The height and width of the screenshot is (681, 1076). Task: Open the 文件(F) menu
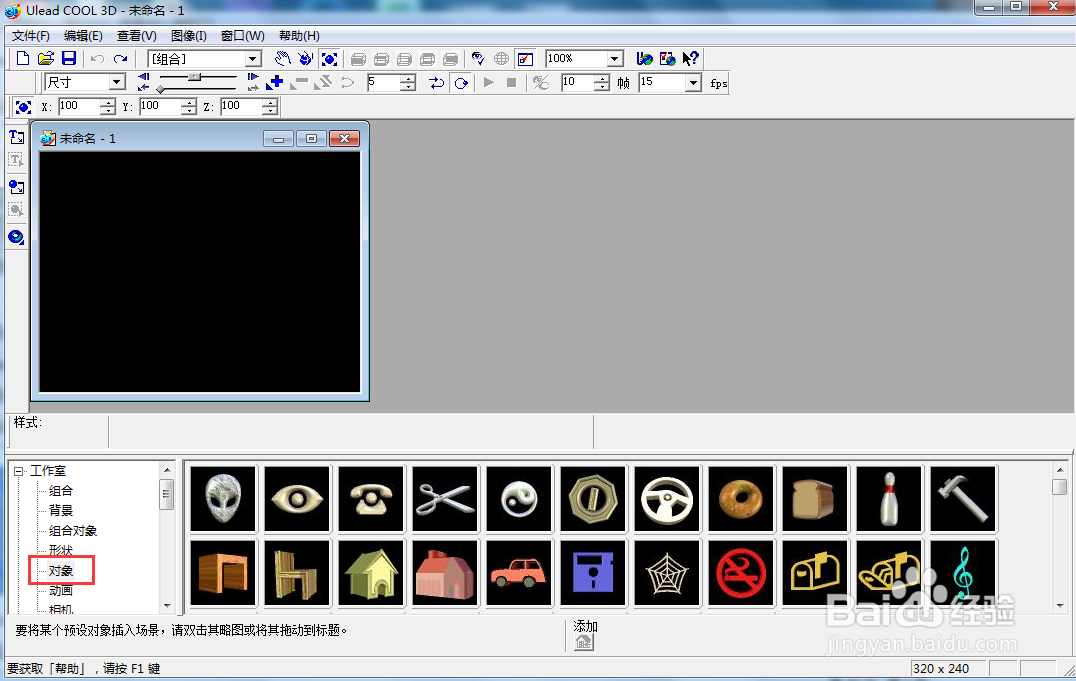click(31, 36)
